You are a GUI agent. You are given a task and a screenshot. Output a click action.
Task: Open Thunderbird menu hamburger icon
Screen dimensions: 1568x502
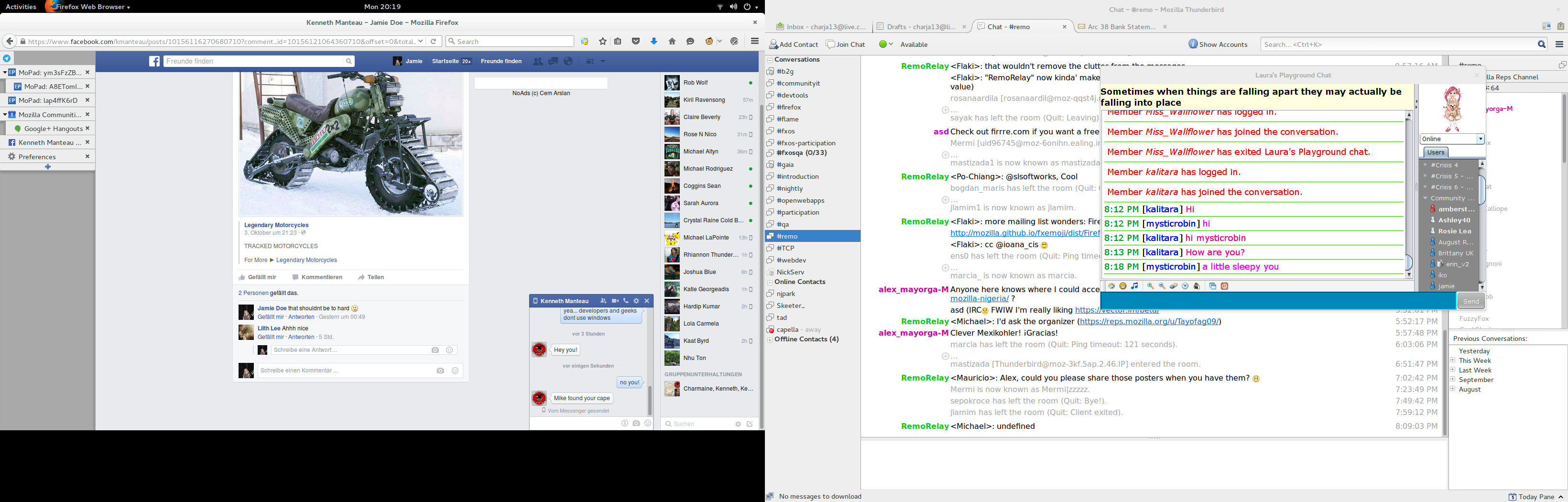(1559, 44)
